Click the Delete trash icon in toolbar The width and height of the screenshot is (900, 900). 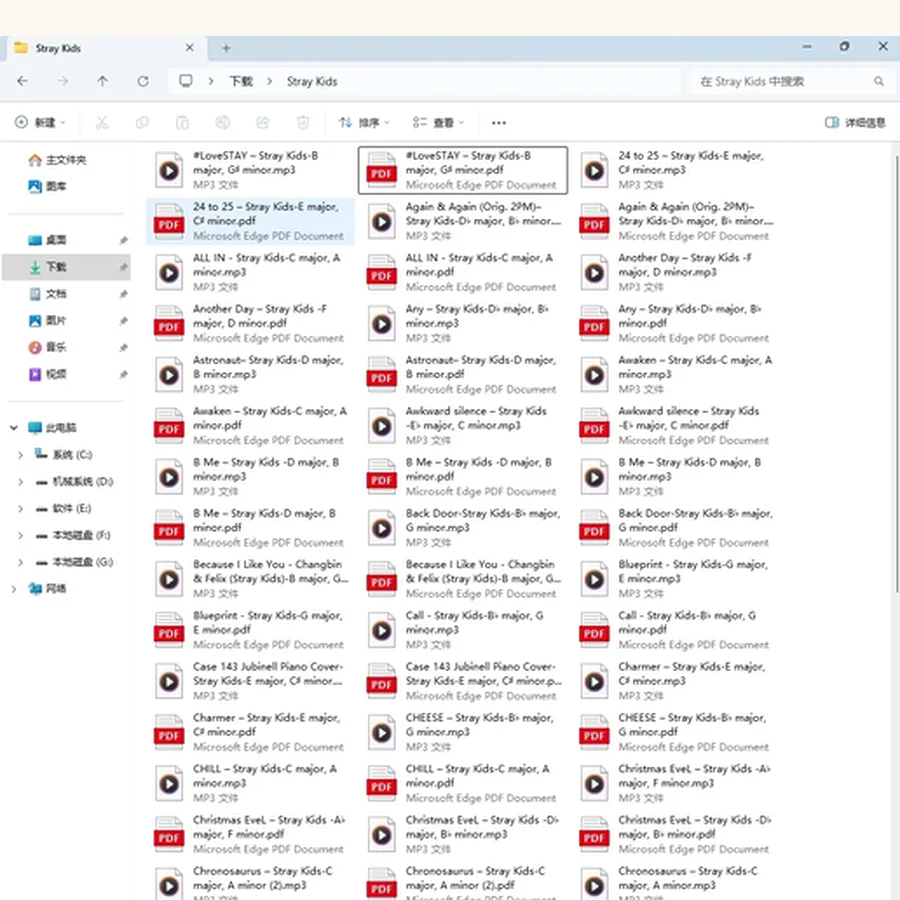pos(302,122)
